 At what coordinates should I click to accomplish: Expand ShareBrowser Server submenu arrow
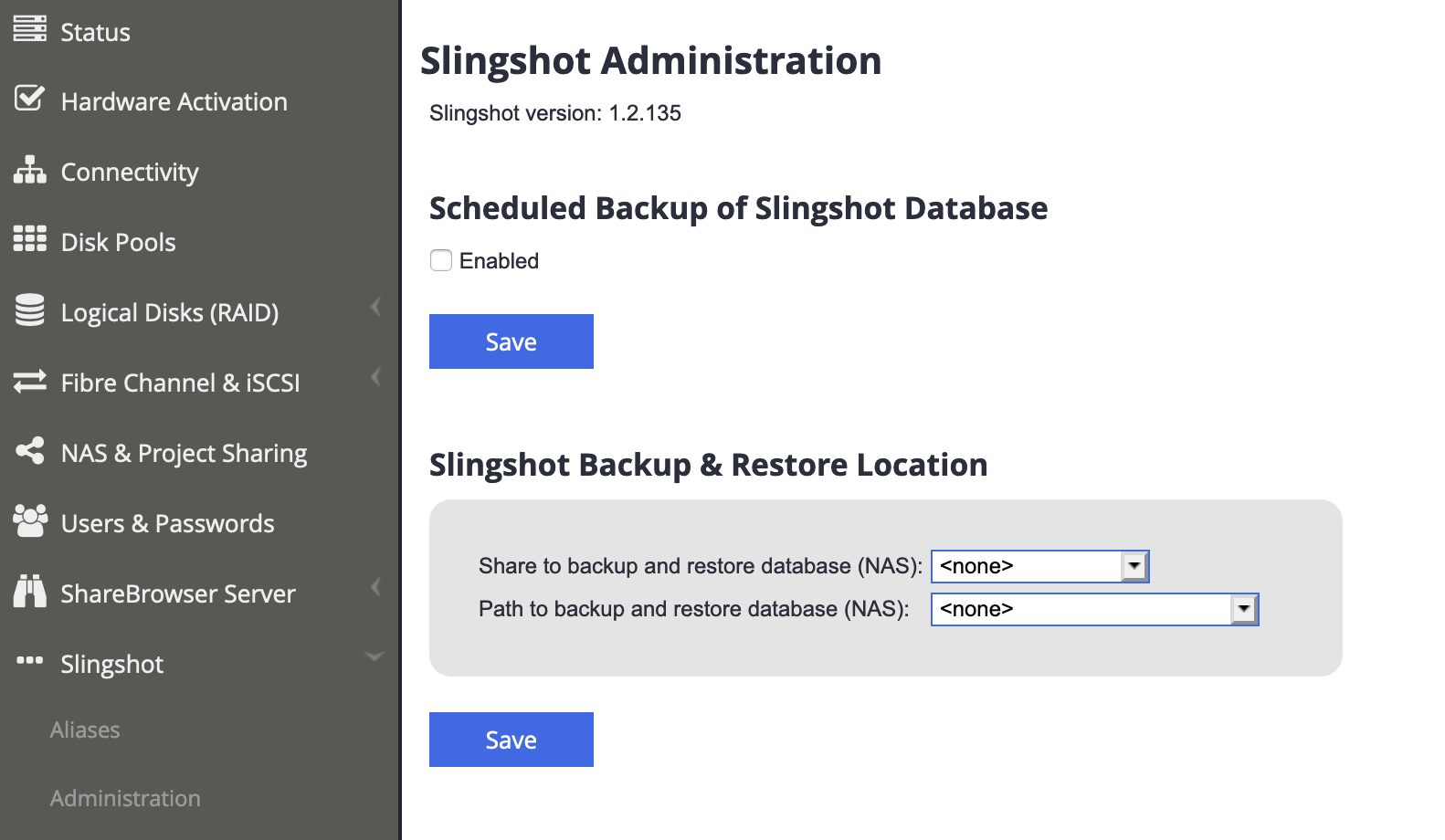tap(375, 586)
